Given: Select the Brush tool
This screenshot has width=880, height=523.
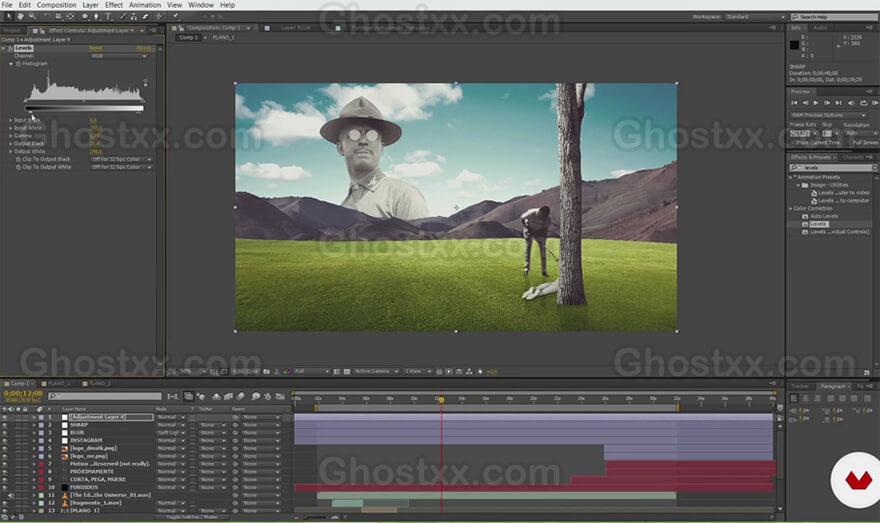Looking at the screenshot, I should pos(123,17).
